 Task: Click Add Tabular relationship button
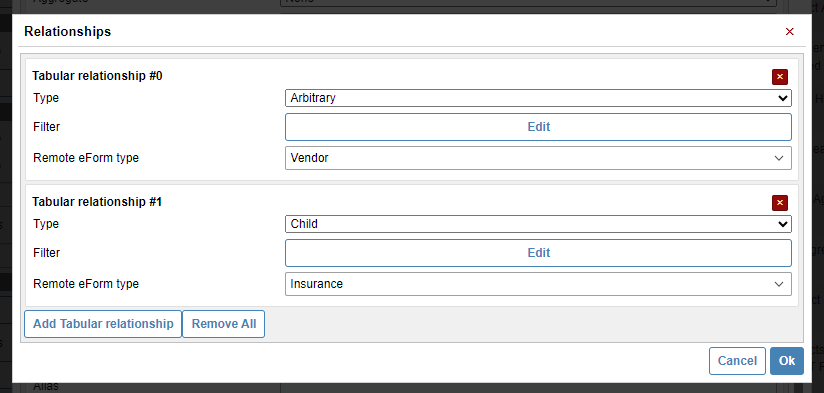(103, 324)
